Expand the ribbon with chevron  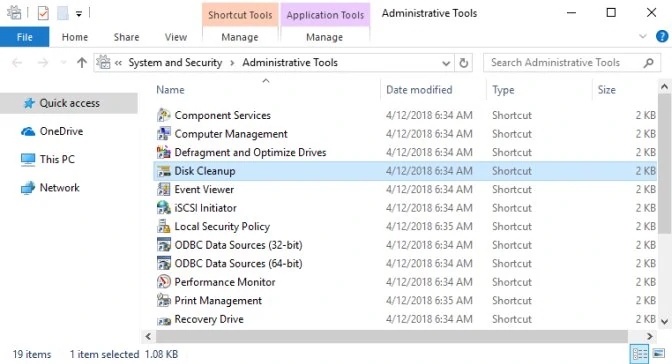tap(642, 36)
